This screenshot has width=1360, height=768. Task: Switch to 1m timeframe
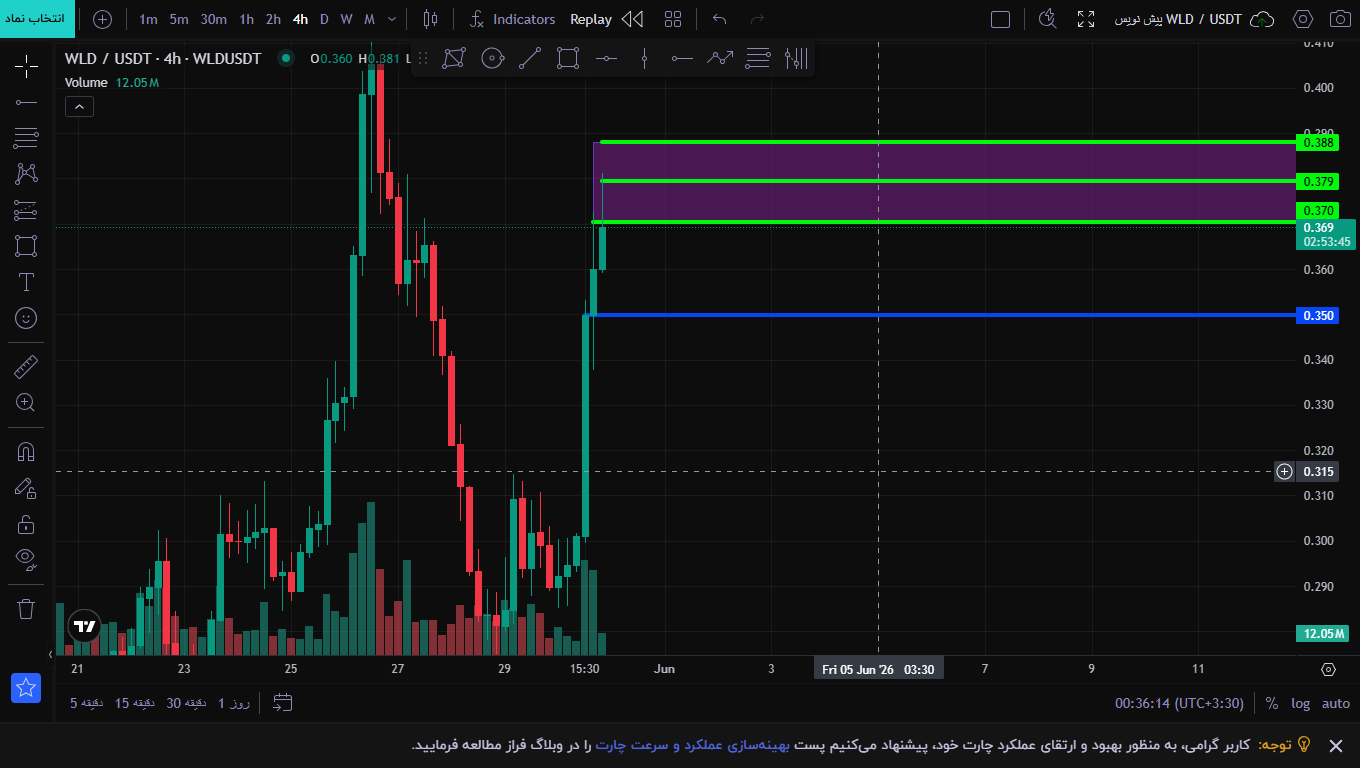[x=148, y=19]
